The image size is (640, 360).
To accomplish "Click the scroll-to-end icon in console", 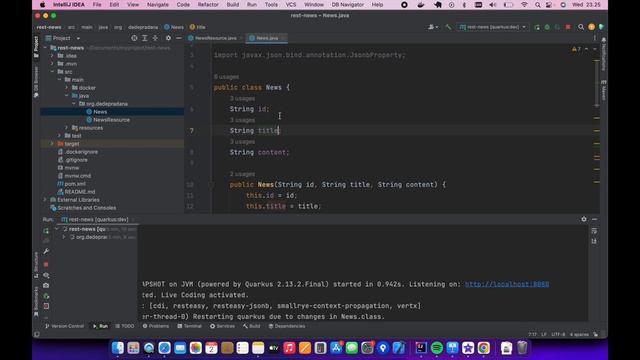I will [594, 241].
